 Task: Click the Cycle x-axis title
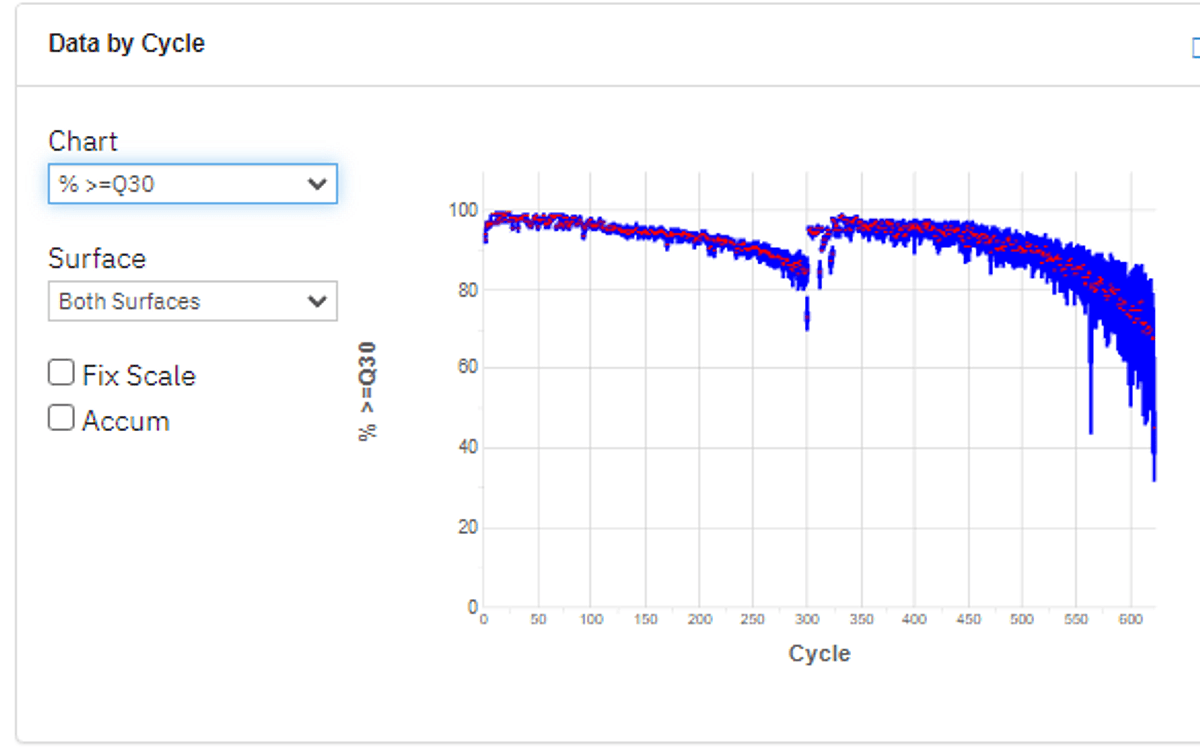[819, 654]
